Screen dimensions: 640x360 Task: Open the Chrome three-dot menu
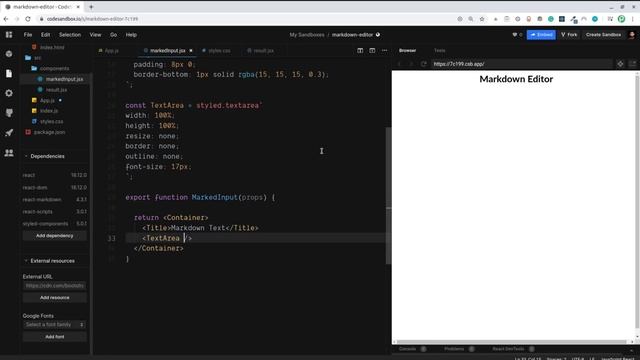coord(633,19)
